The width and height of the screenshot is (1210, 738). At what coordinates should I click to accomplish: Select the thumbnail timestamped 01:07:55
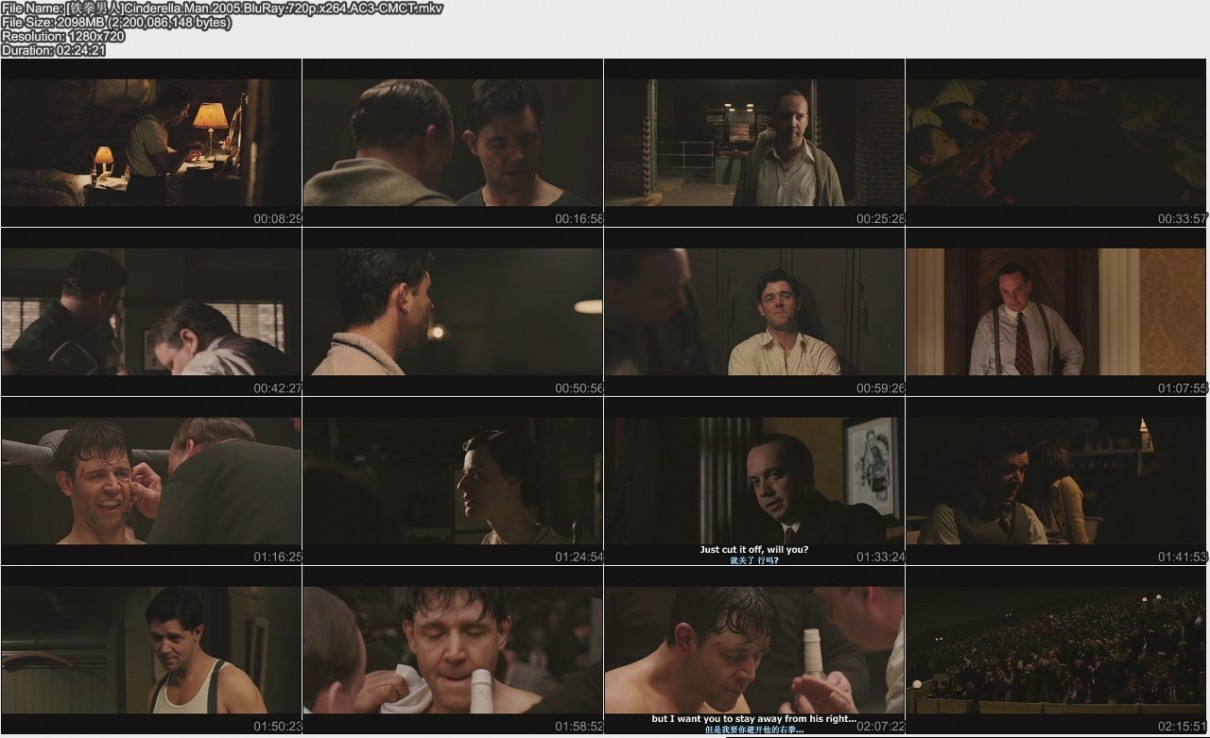point(1056,312)
